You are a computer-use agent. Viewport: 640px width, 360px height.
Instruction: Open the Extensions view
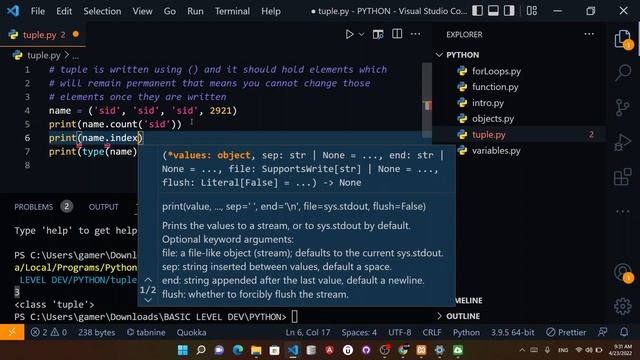[622, 177]
